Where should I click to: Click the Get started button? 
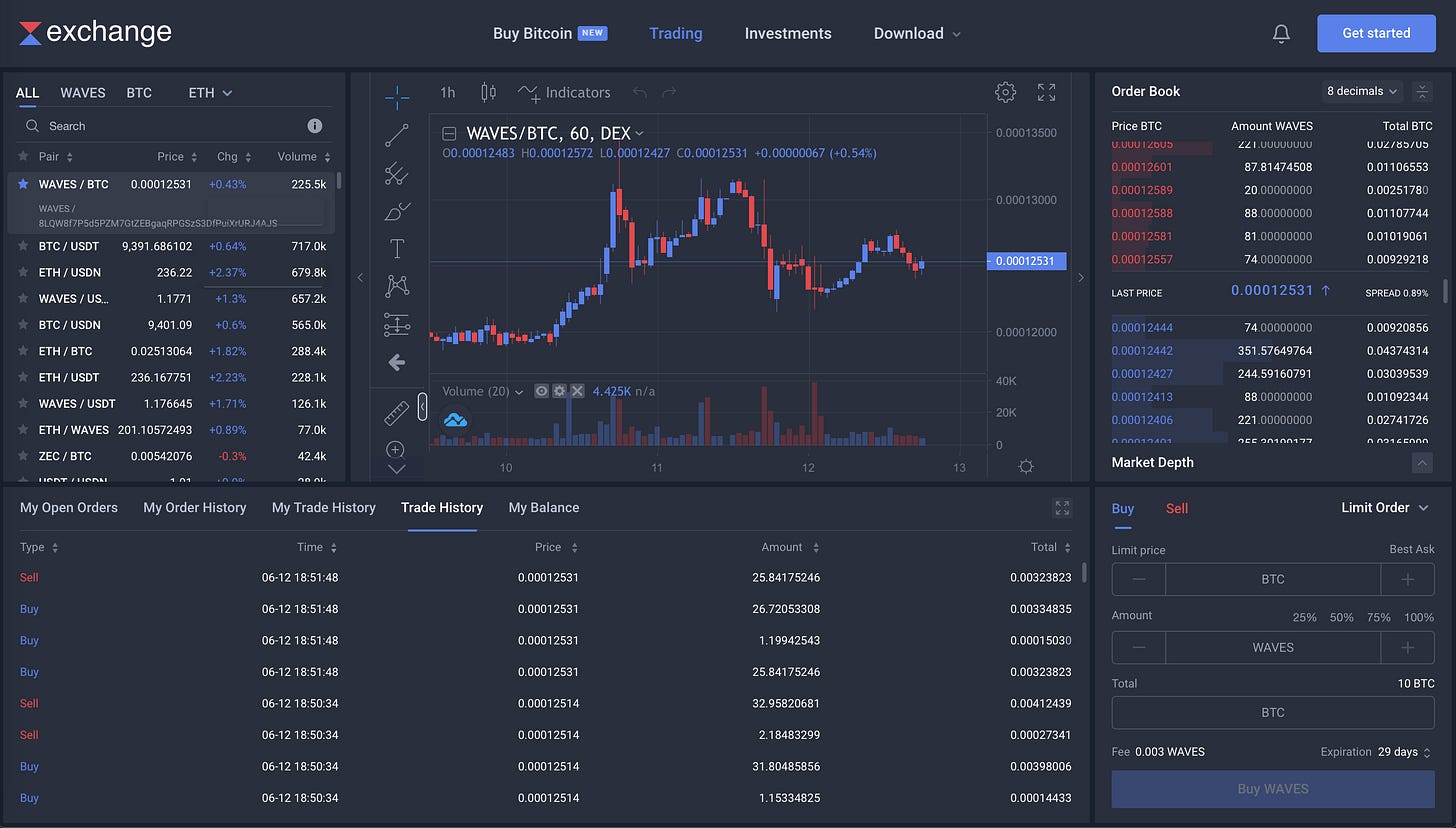coord(1376,33)
